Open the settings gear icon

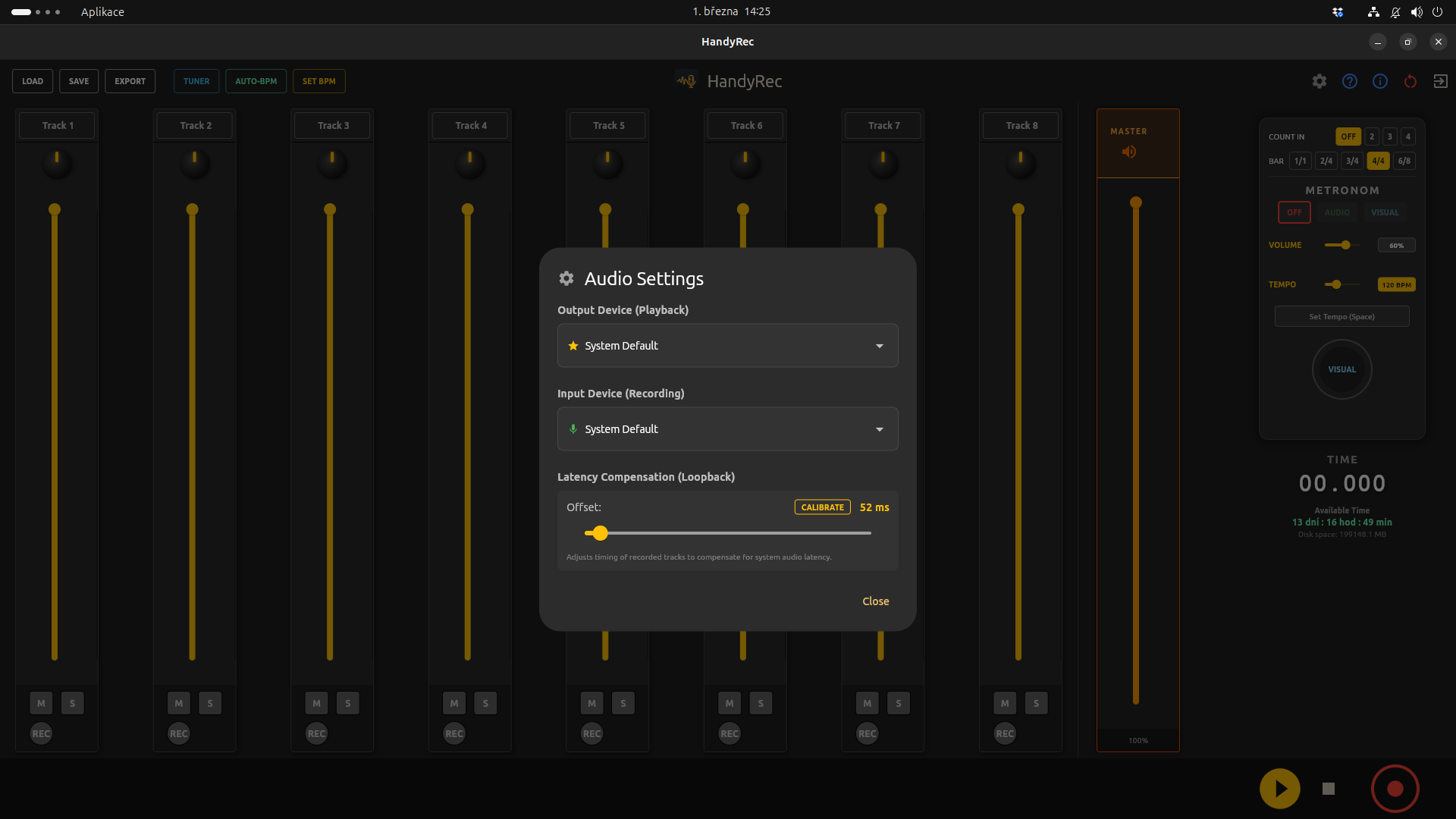(x=1319, y=81)
